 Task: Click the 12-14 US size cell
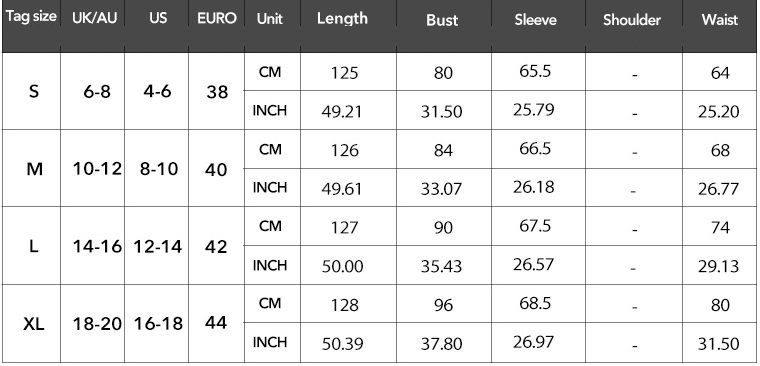pos(158,247)
